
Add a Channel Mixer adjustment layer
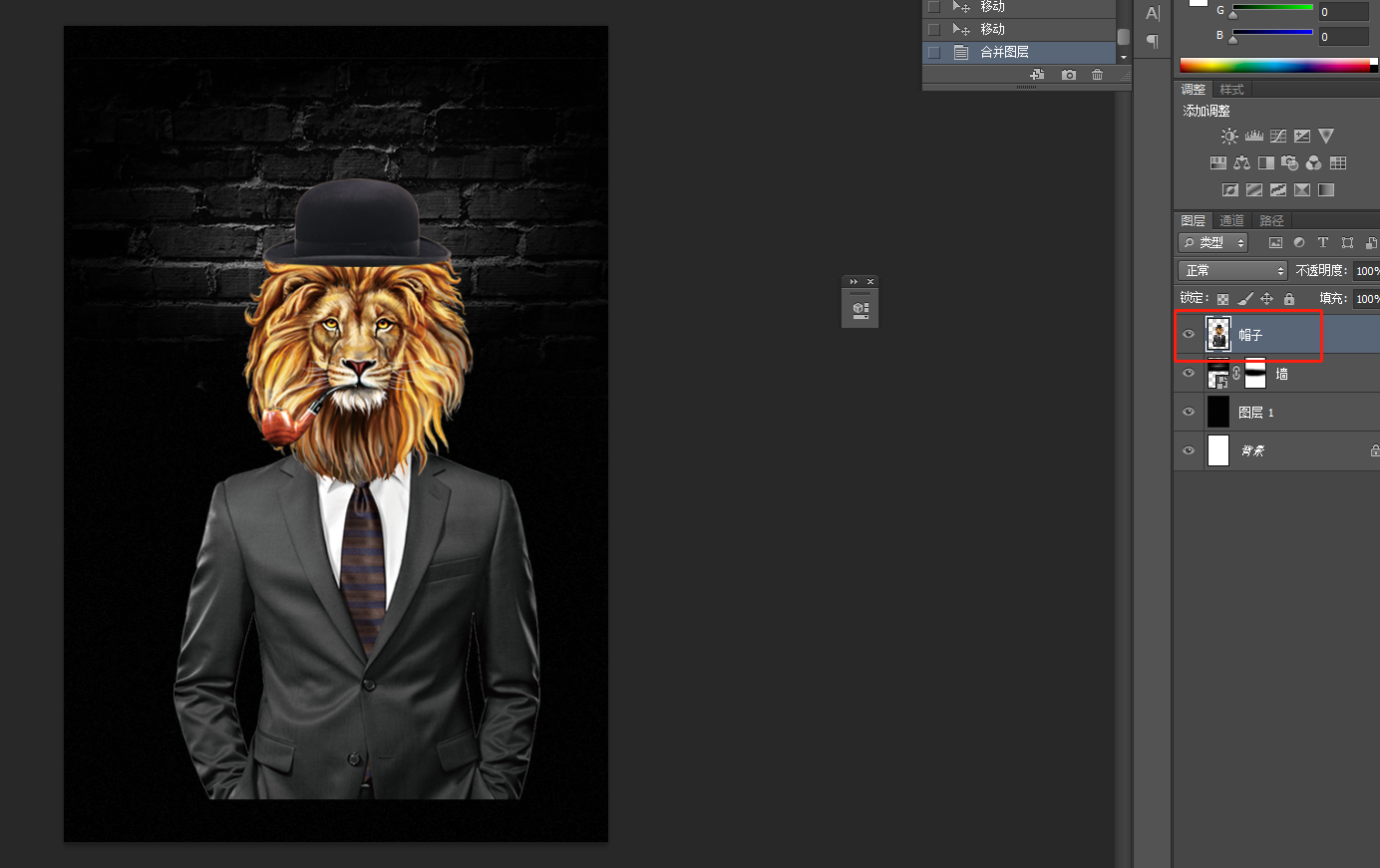click(x=1314, y=163)
